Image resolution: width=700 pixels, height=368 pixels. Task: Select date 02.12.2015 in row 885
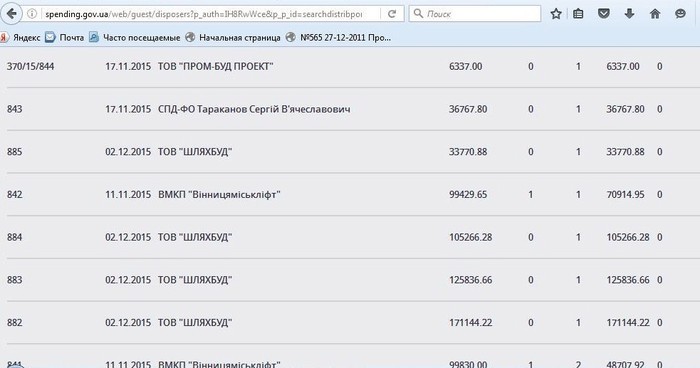pyautogui.click(x=128, y=152)
